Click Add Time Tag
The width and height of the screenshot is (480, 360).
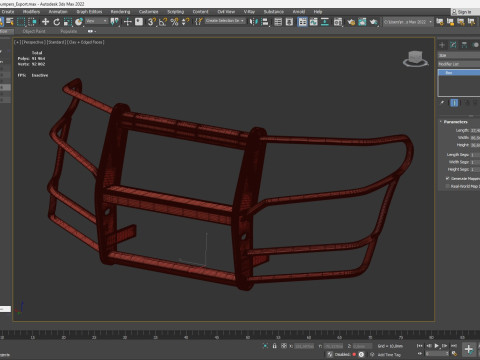pyautogui.click(x=389, y=355)
